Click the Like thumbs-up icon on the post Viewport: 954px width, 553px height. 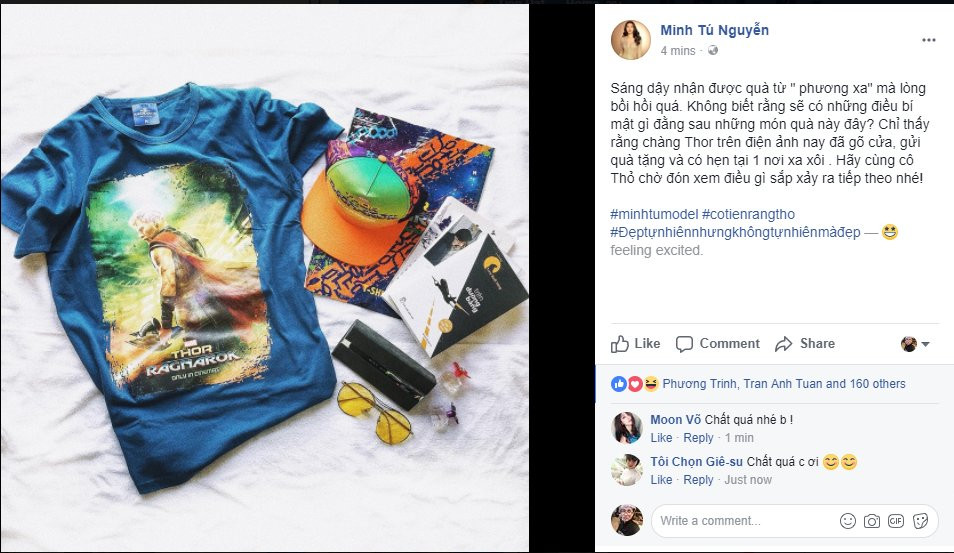tap(620, 344)
